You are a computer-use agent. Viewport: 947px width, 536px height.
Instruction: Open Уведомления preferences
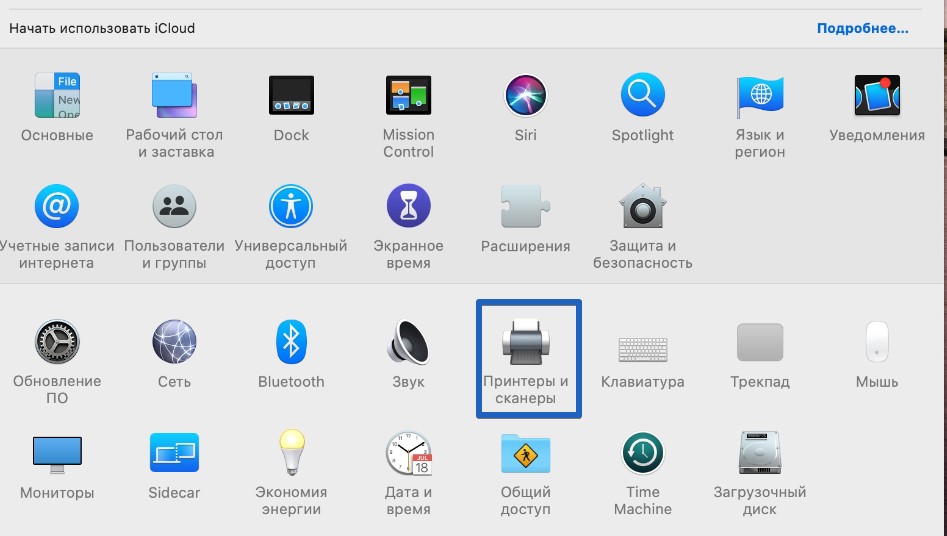(x=876, y=96)
